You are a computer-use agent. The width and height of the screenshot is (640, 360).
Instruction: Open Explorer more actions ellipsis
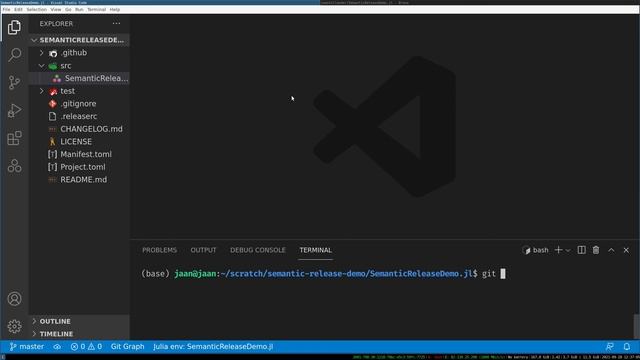pyautogui.click(x=116, y=24)
